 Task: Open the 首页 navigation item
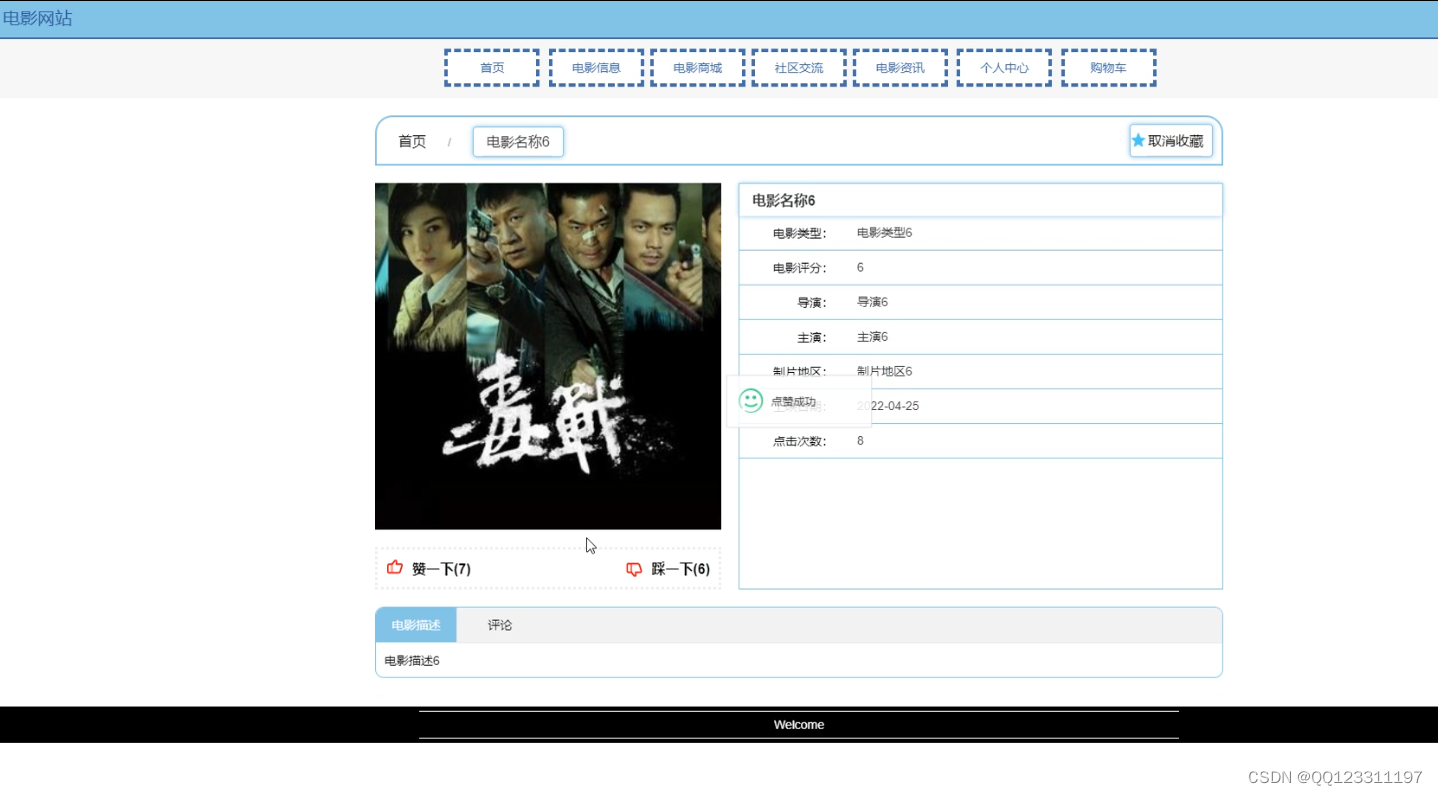tap(492, 68)
